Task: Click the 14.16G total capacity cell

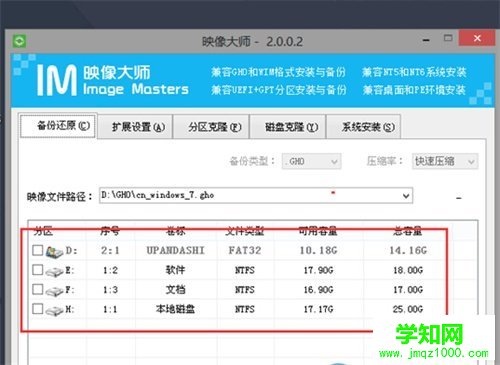Action: pyautogui.click(x=408, y=250)
